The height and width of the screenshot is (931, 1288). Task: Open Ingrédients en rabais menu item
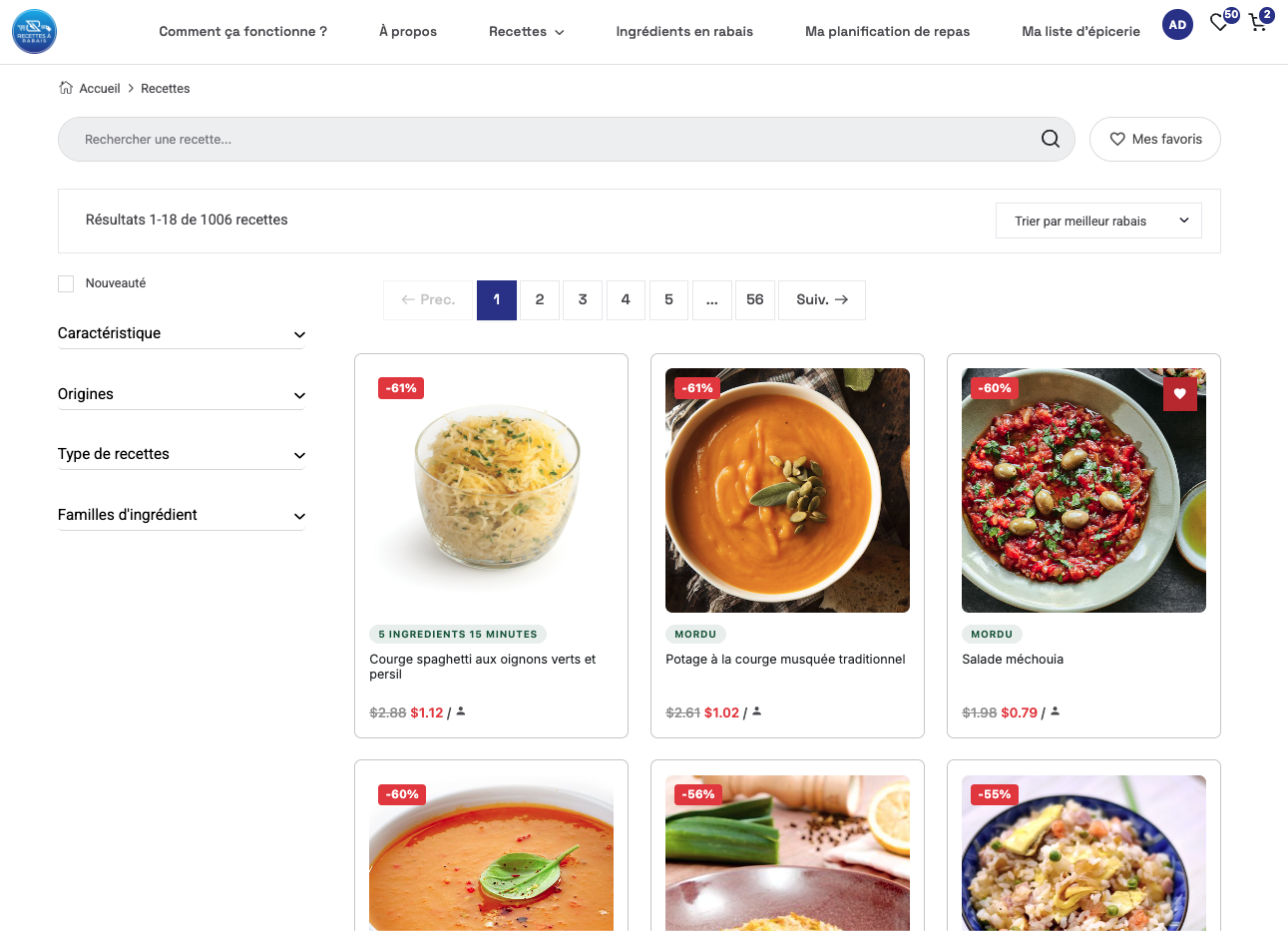(684, 31)
